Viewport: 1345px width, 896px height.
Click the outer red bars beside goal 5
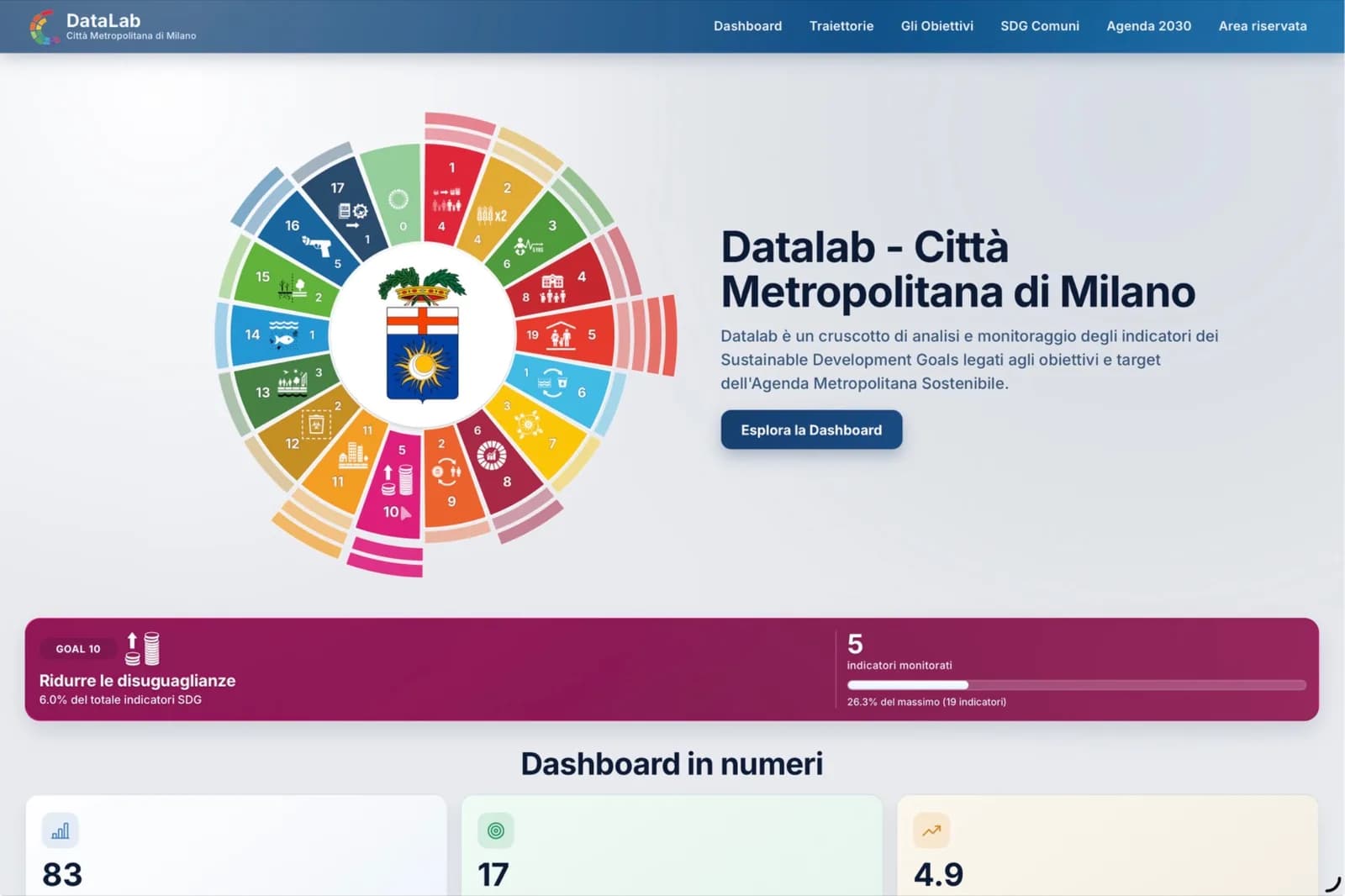(x=647, y=335)
